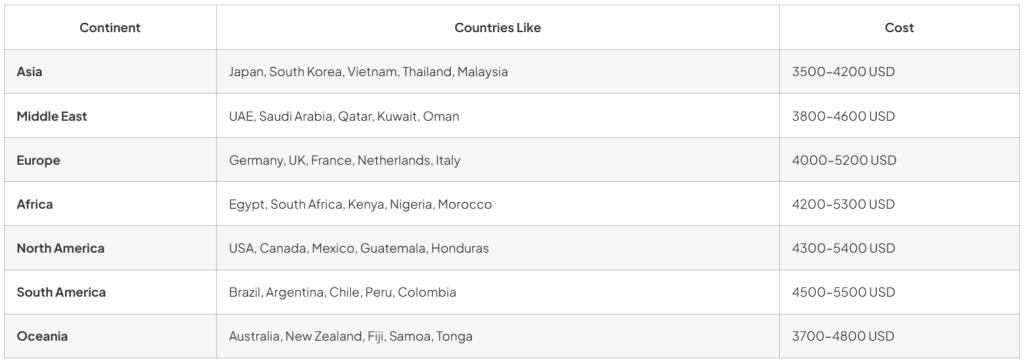The width and height of the screenshot is (1024, 361).
Task: Select the South America row label
Action: 61,292
